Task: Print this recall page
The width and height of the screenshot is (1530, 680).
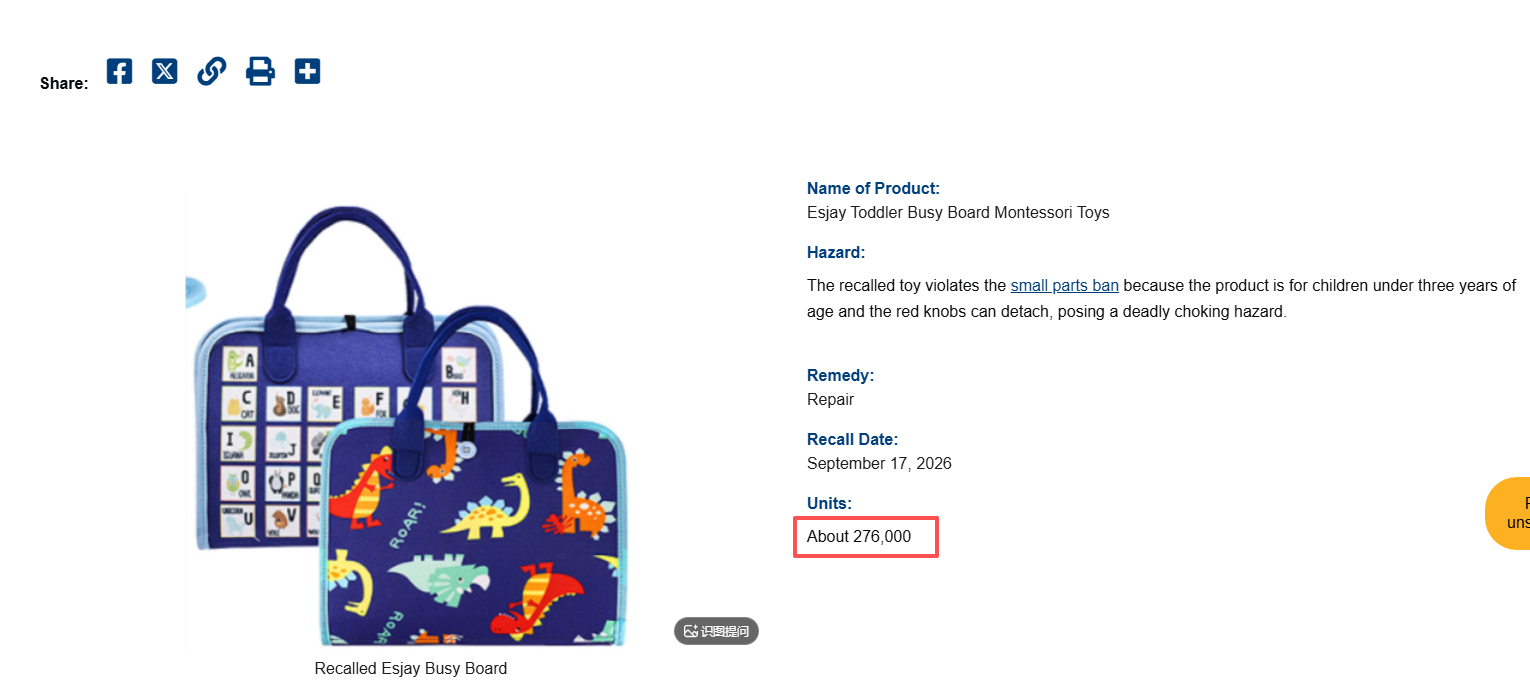Action: point(260,72)
